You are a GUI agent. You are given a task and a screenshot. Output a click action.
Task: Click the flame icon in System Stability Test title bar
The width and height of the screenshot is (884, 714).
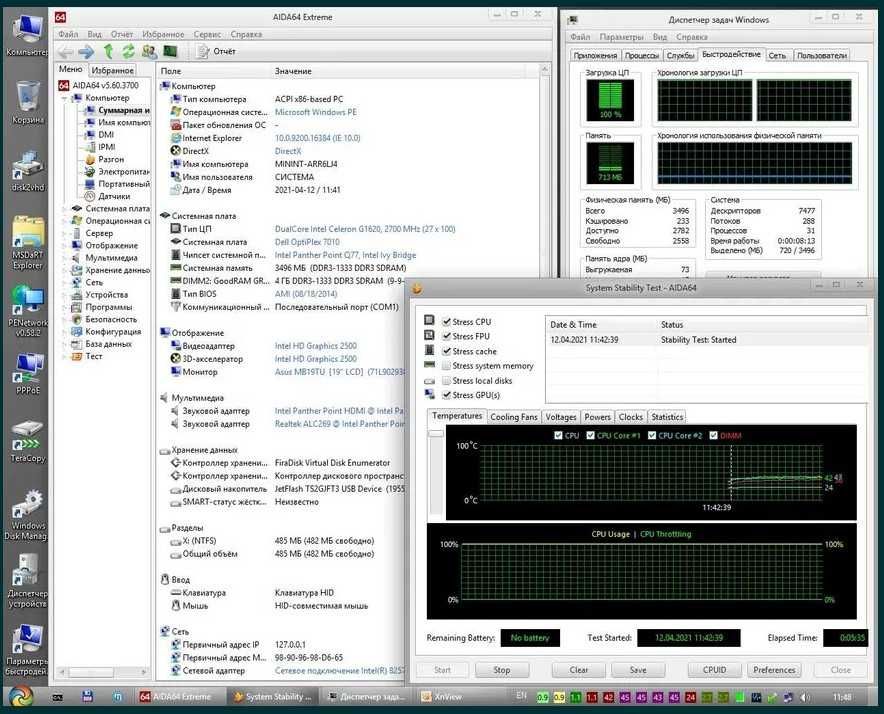coord(417,288)
